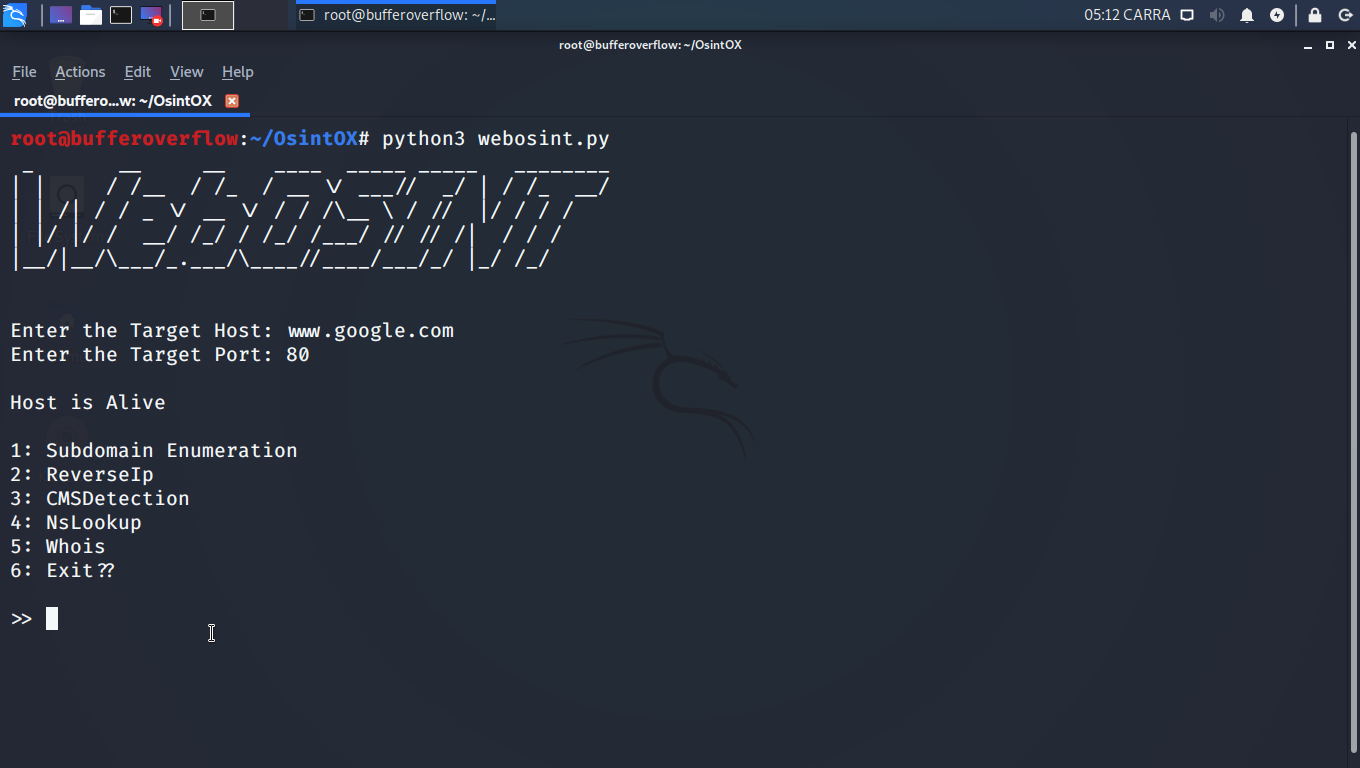Click the 'python3 webosint.py' command text
The width and height of the screenshot is (1360, 768).
click(495, 139)
